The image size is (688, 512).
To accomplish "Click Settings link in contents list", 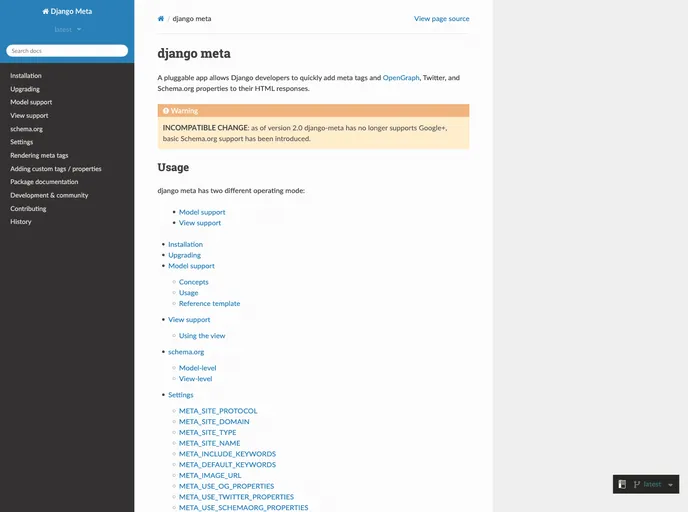I will pos(180,395).
